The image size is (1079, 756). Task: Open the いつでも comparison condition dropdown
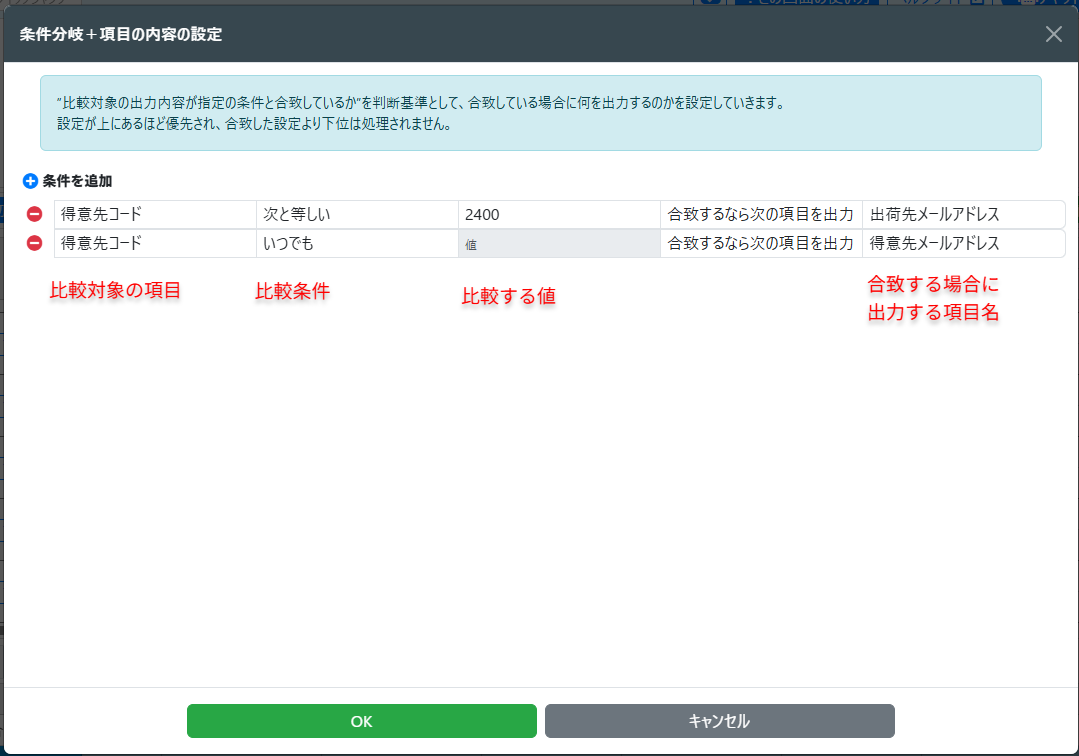pos(357,243)
